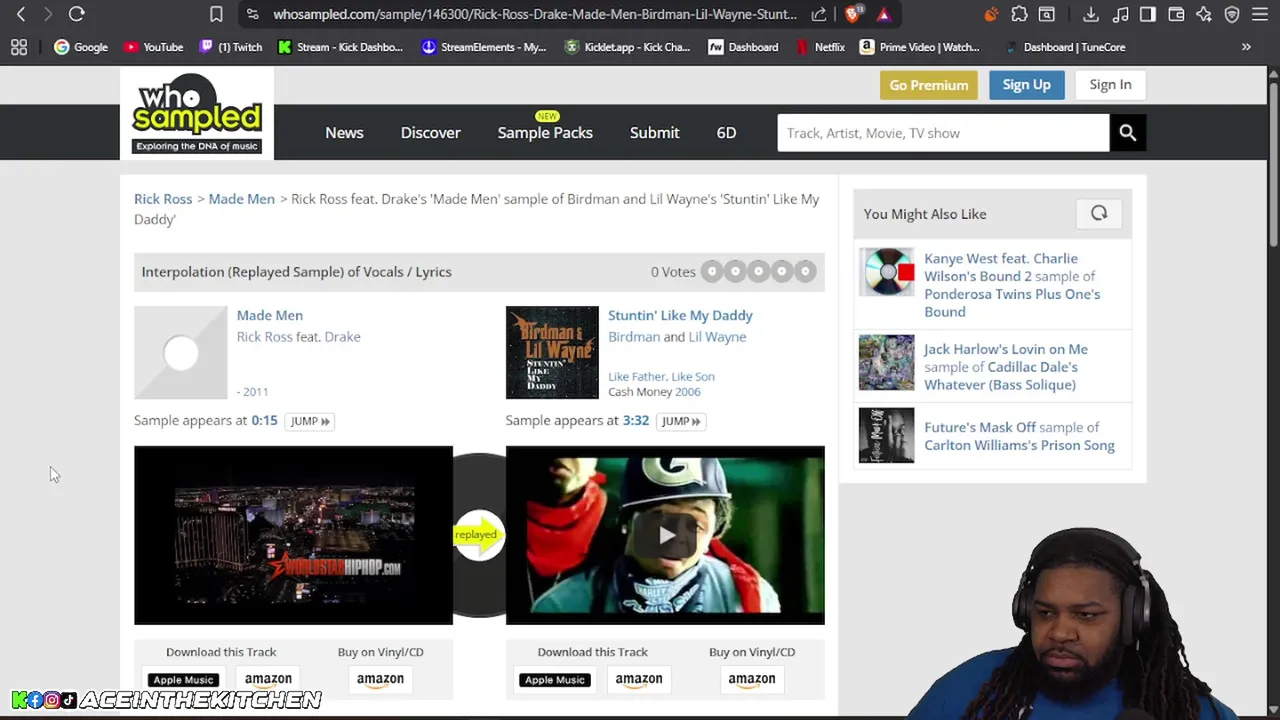Click the Brave Rewards triangle icon
Viewport: 1280px width, 720px height.
884,14
